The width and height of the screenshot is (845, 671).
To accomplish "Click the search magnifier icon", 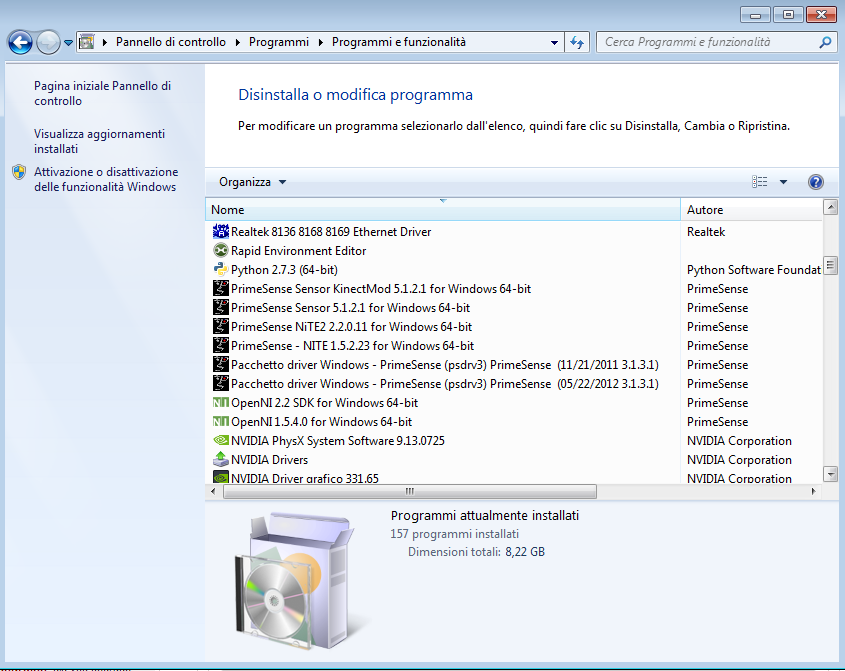I will [x=825, y=42].
